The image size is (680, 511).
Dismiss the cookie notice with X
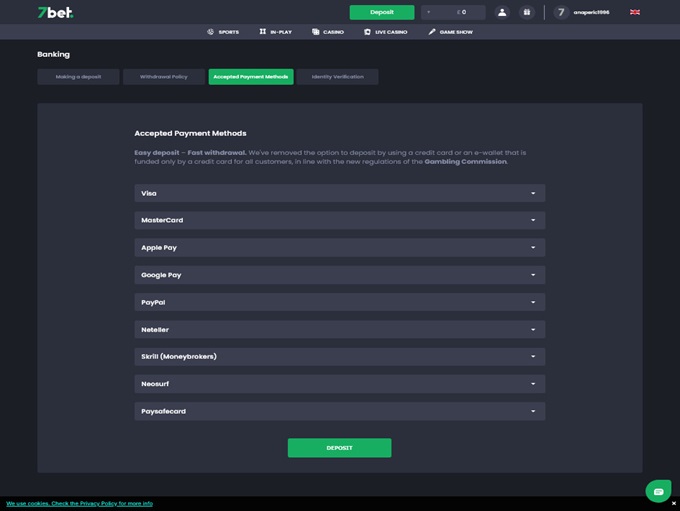[x=673, y=503]
